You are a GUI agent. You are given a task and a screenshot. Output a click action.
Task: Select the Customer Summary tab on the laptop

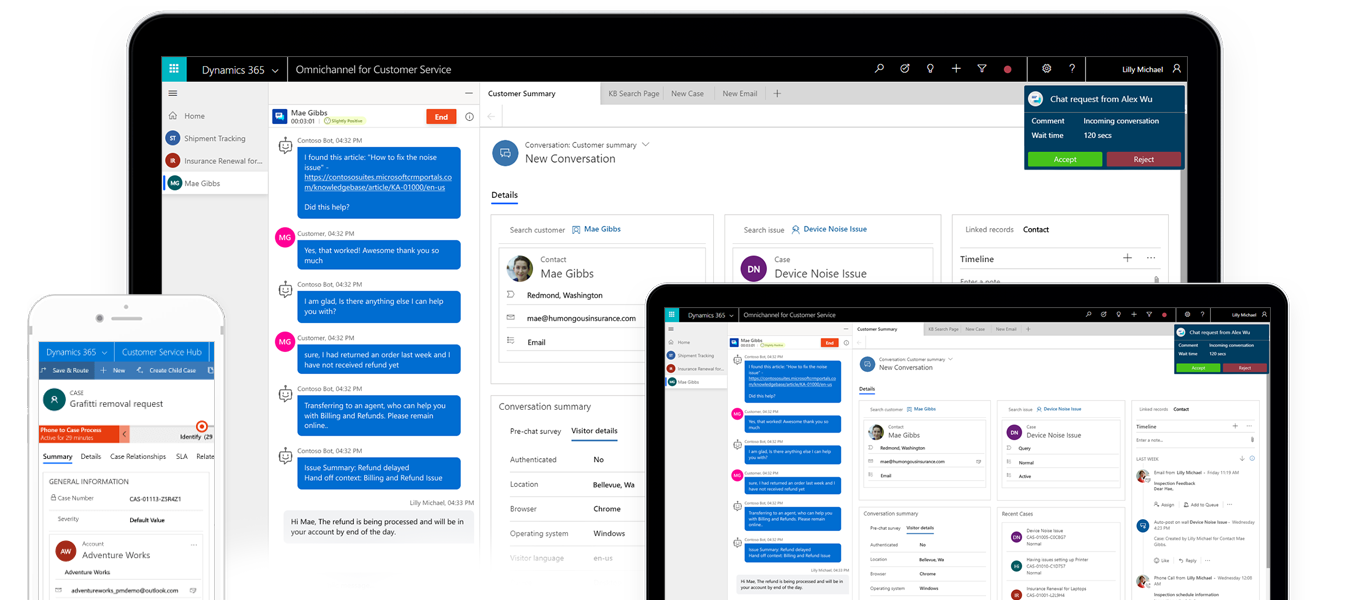pyautogui.click(x=521, y=93)
